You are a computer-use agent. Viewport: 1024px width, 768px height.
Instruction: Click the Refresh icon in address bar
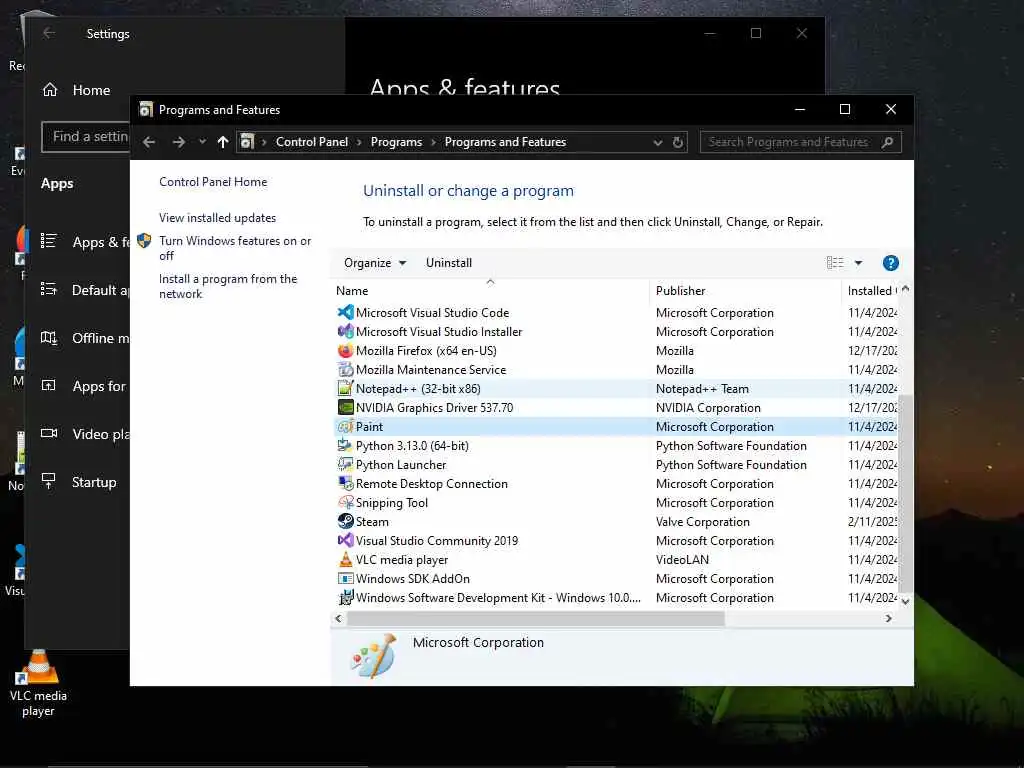click(x=678, y=142)
